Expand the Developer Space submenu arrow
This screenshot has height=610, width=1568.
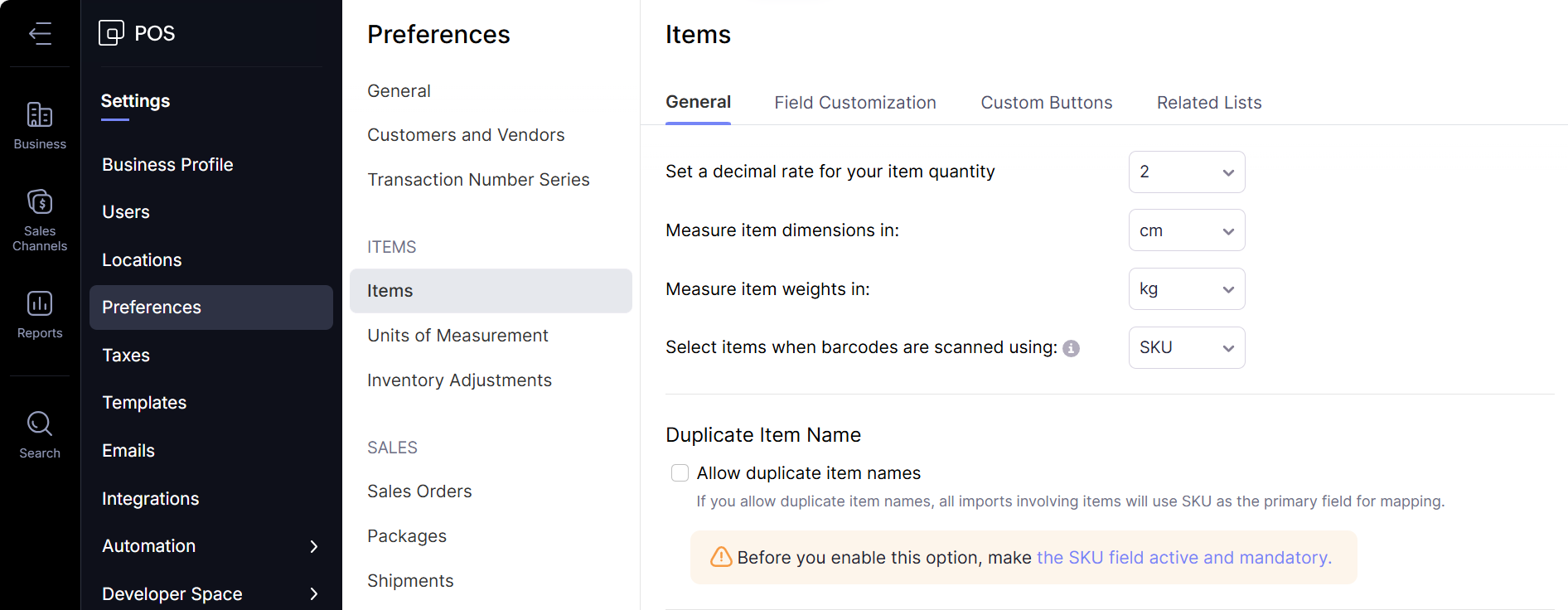313,593
